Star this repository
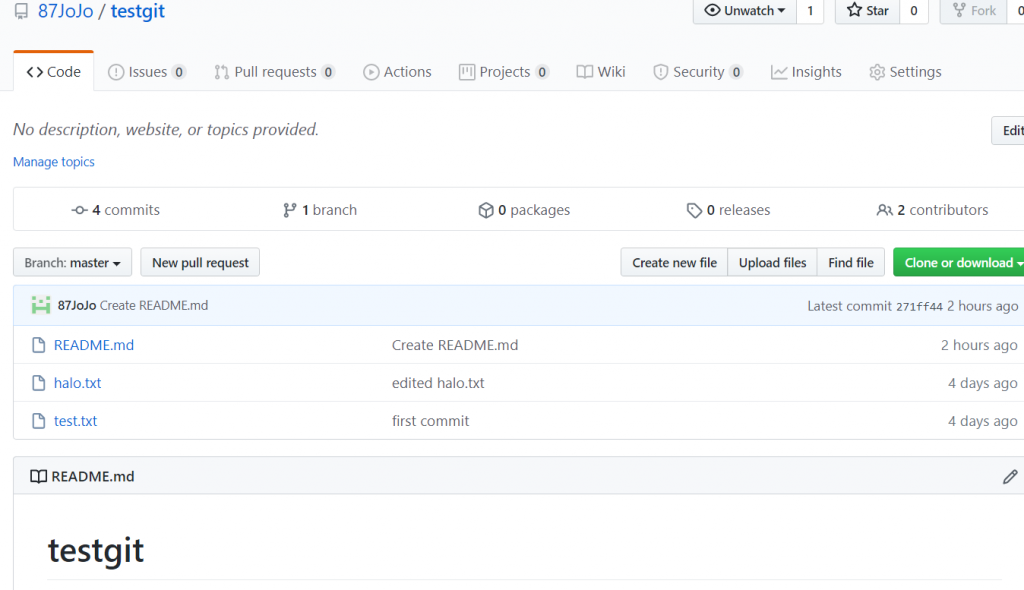Viewport: 1024px width, 590px height. tap(867, 10)
